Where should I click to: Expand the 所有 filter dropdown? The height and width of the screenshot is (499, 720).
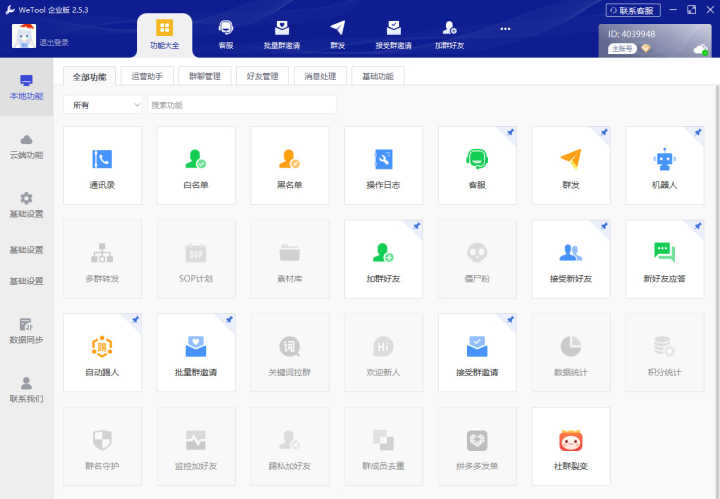pos(104,105)
